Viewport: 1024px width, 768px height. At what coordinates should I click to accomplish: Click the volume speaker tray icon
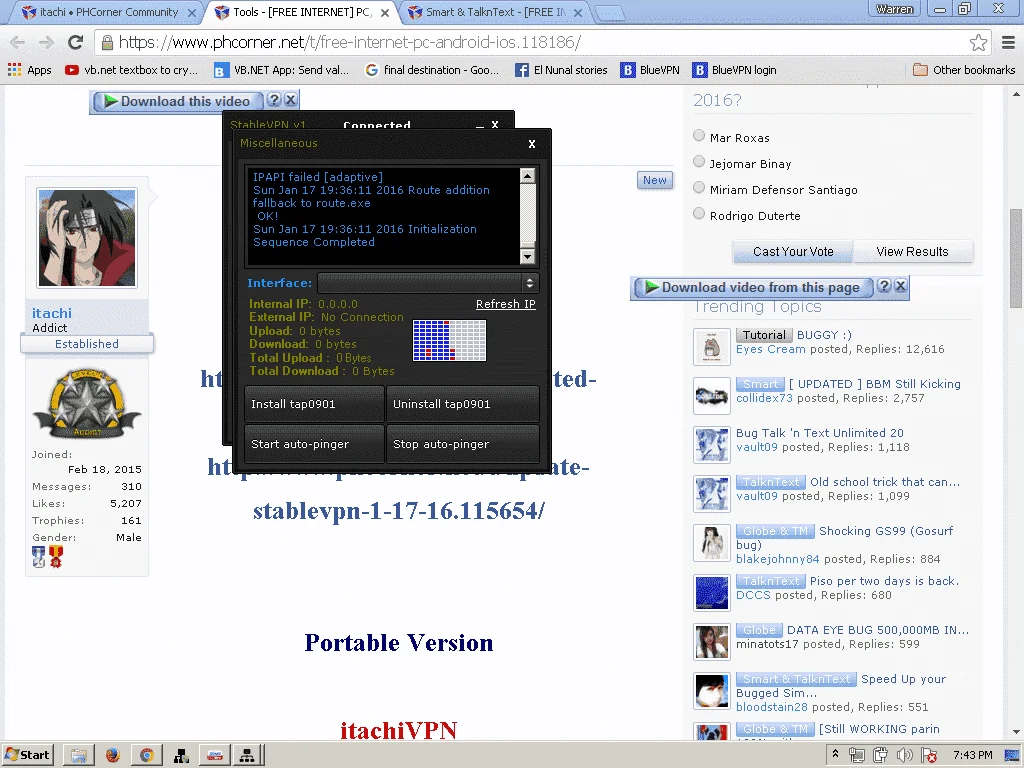pyautogui.click(x=904, y=756)
